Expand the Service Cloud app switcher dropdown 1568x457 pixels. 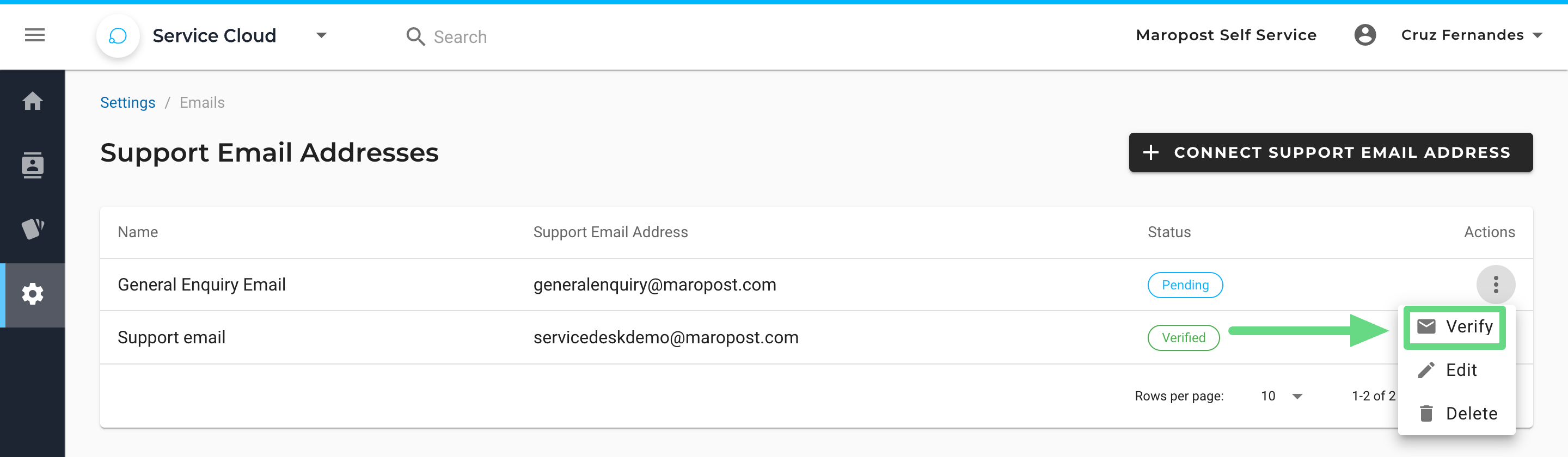(321, 35)
